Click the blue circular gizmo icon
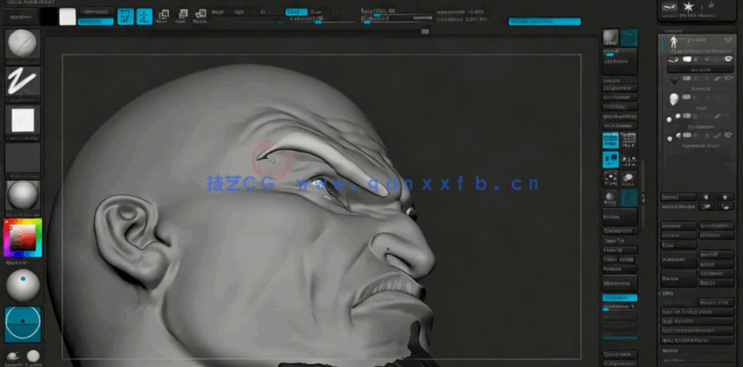The width and height of the screenshot is (743, 367). coord(22,324)
